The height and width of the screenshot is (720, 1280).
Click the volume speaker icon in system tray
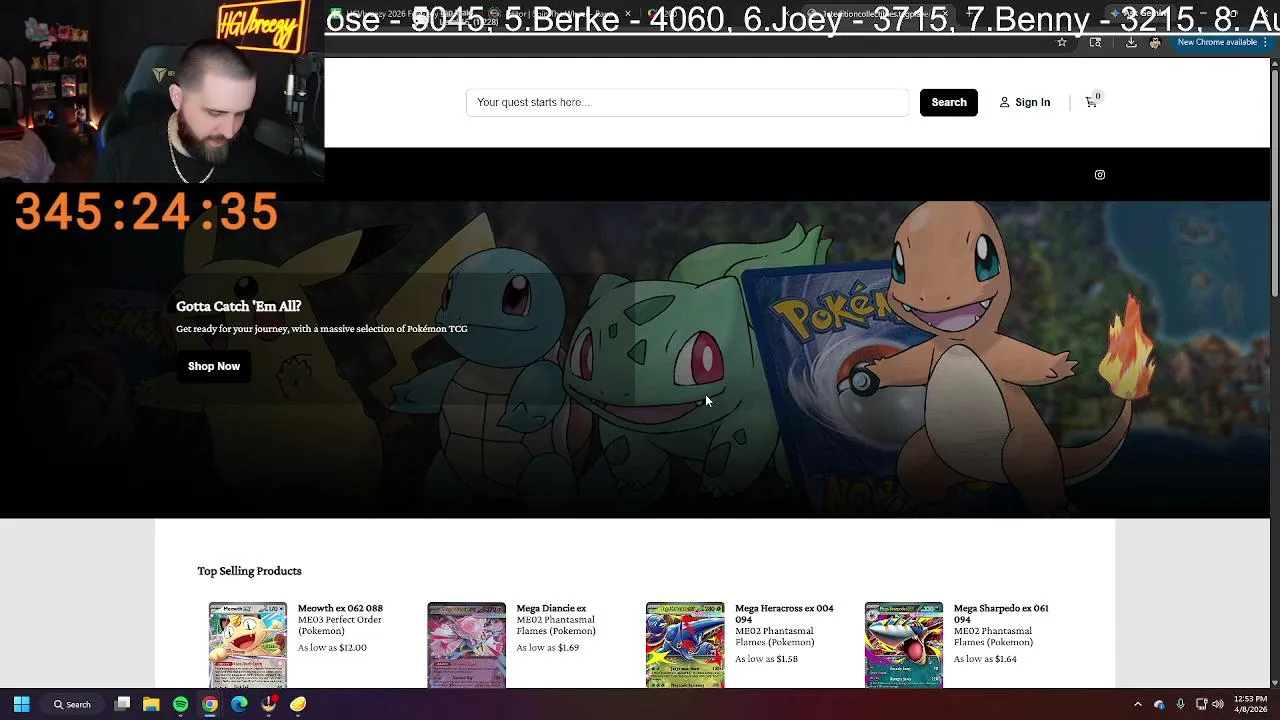tap(1218, 704)
